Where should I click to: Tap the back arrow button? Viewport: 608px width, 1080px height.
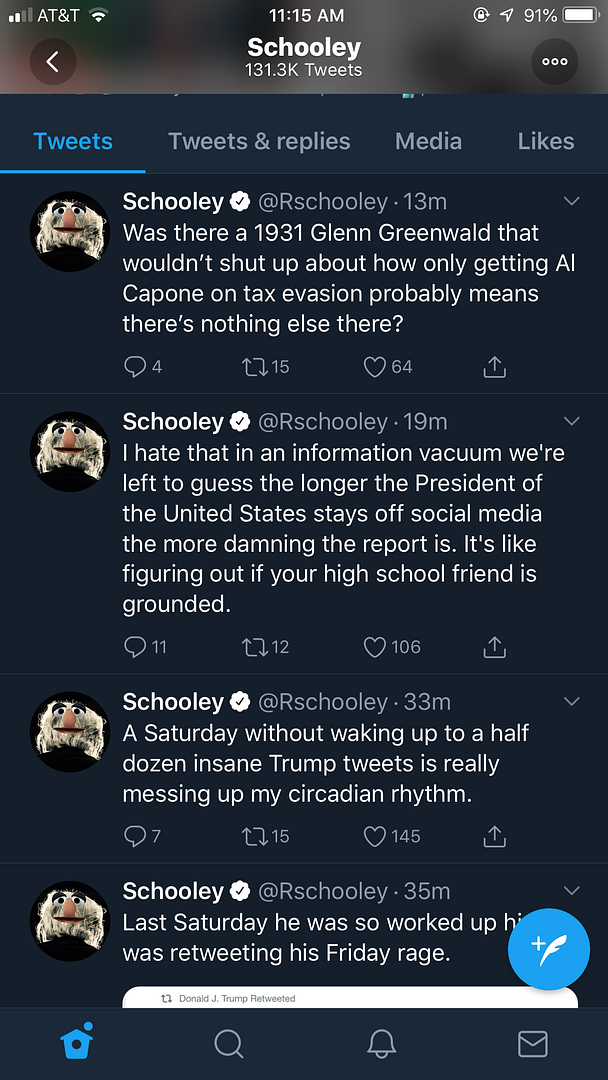[x=53, y=61]
